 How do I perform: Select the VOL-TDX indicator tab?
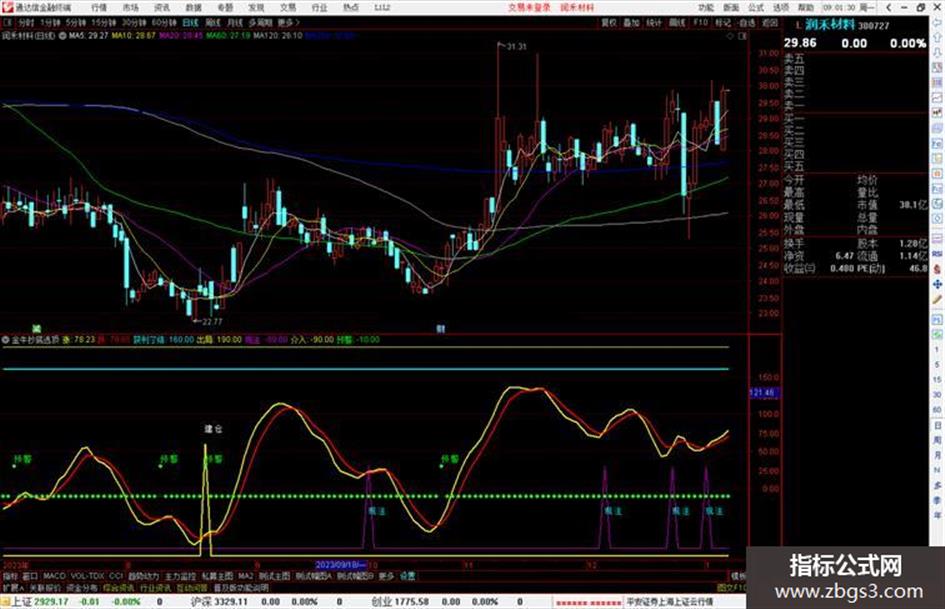(x=87, y=576)
